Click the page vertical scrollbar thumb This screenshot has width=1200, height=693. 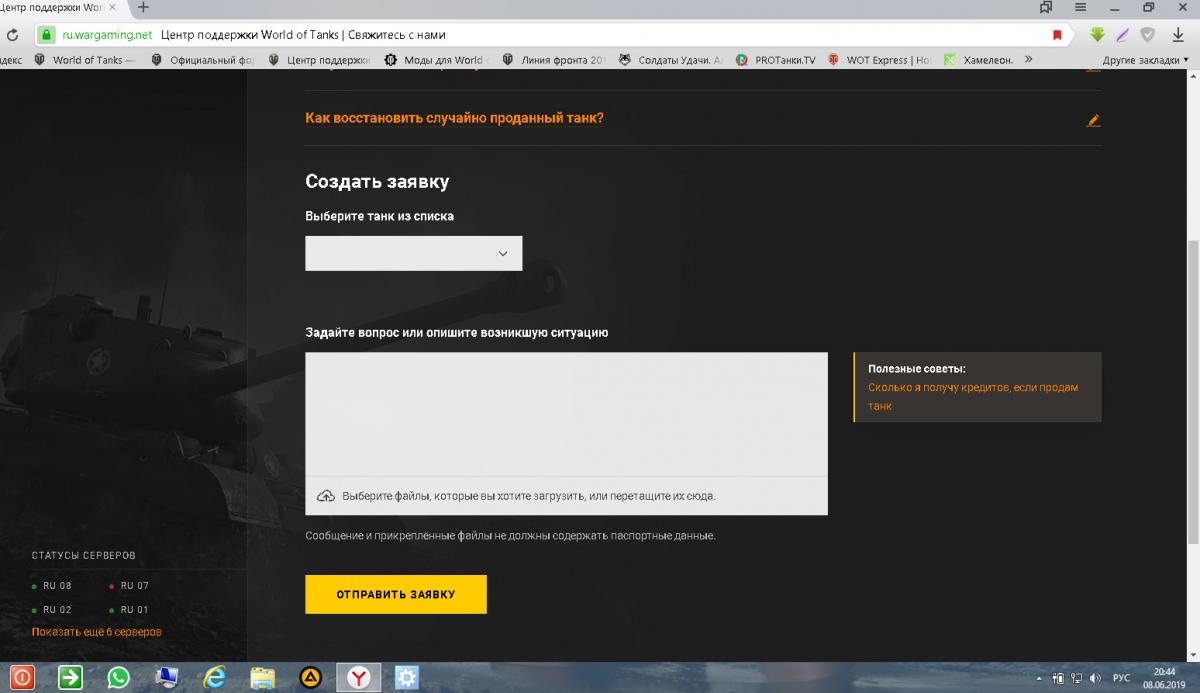pos(1193,393)
